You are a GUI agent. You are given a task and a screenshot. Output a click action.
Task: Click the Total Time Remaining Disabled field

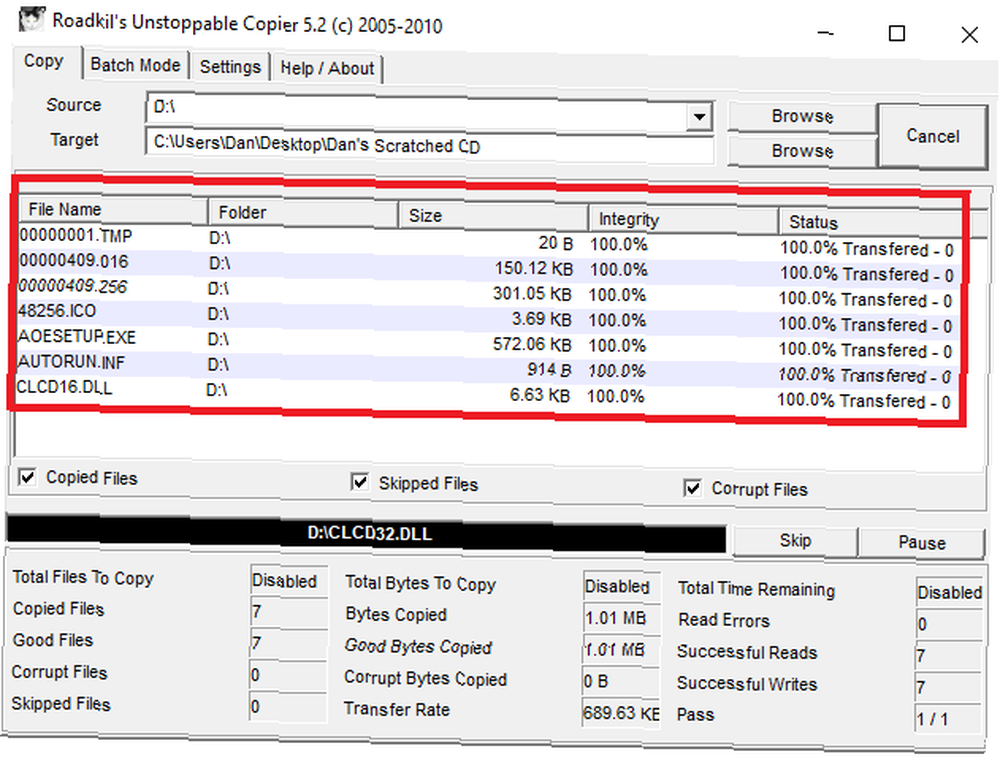coord(949,592)
